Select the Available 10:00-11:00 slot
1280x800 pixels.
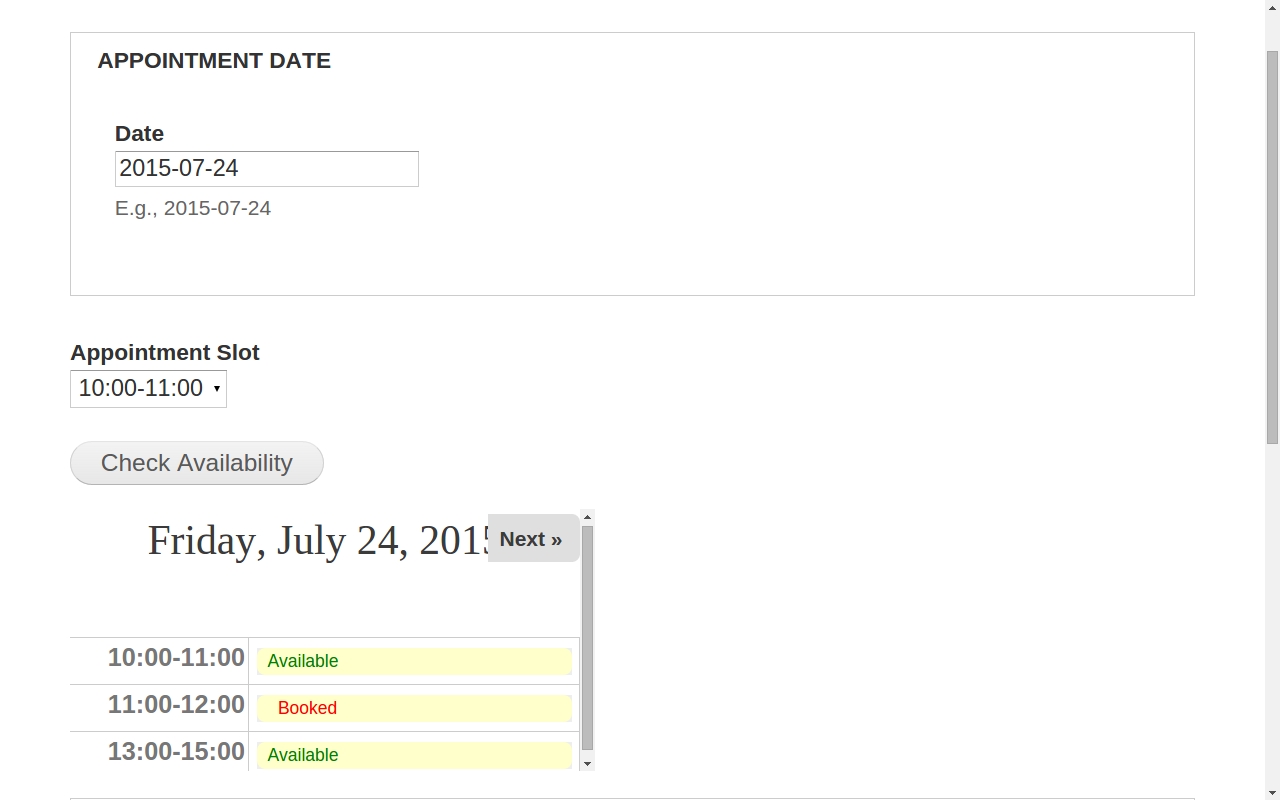pos(414,661)
